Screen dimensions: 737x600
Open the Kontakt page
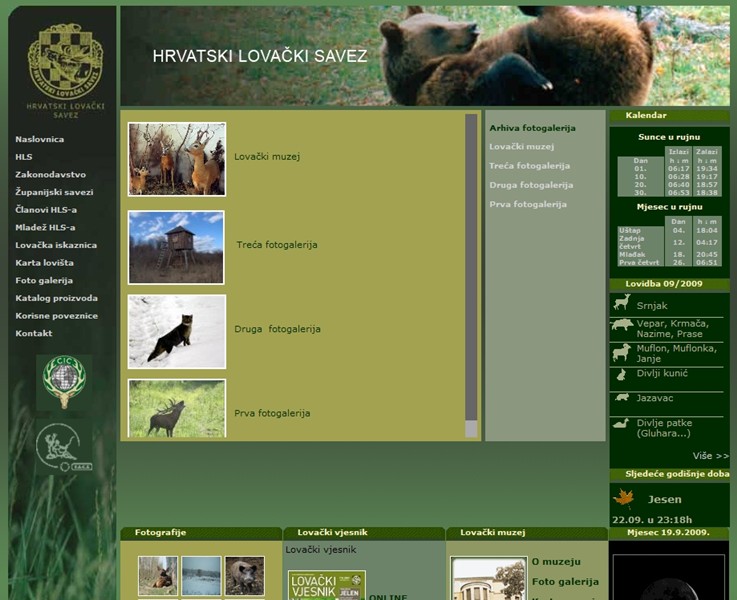(33, 333)
